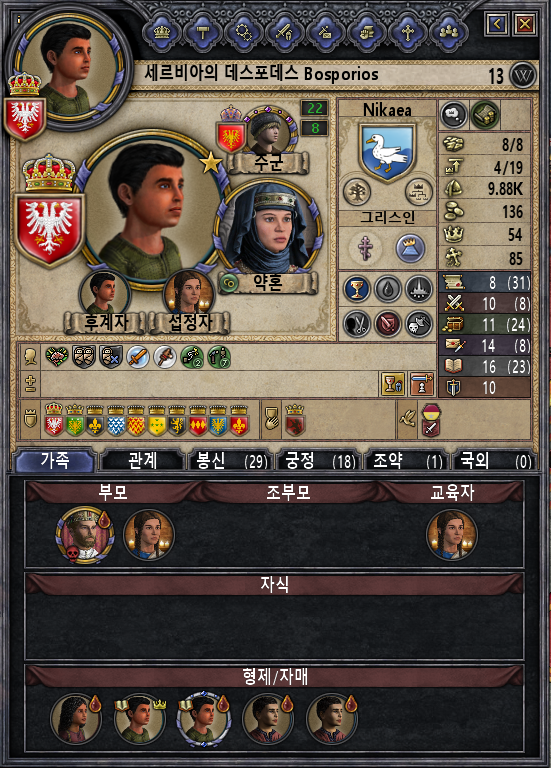This screenshot has width=552, height=768.
Task: Click the thought bubble icon near Nikaea
Action: pyautogui.click(x=454, y=115)
